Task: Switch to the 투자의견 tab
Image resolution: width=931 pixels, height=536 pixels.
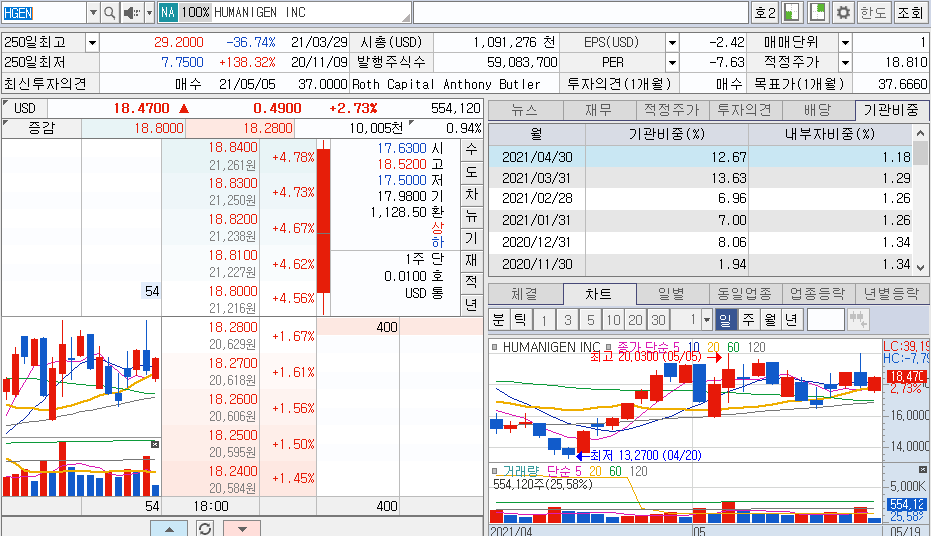Action: 745,110
